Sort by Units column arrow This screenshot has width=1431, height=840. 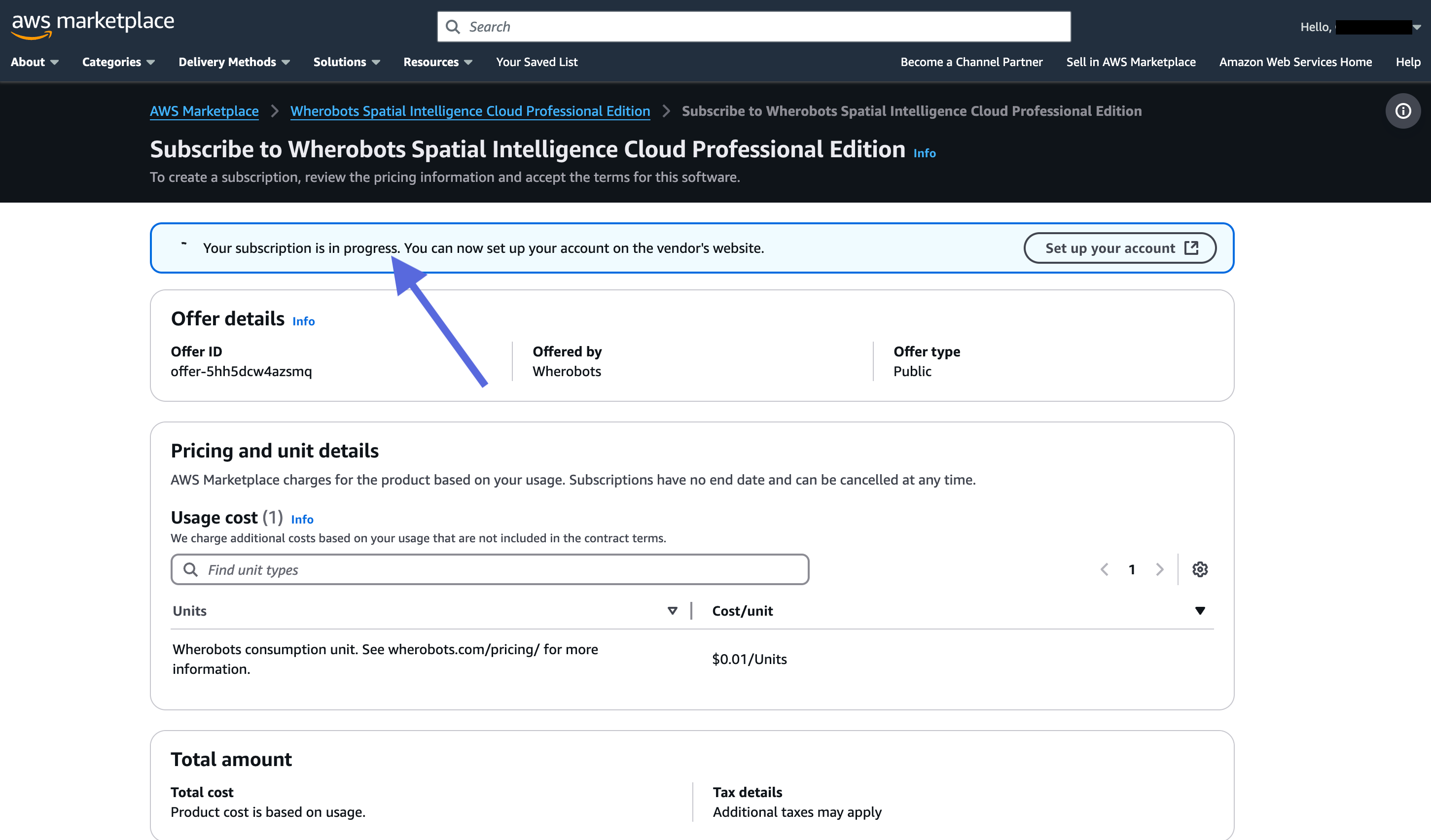pyautogui.click(x=672, y=611)
